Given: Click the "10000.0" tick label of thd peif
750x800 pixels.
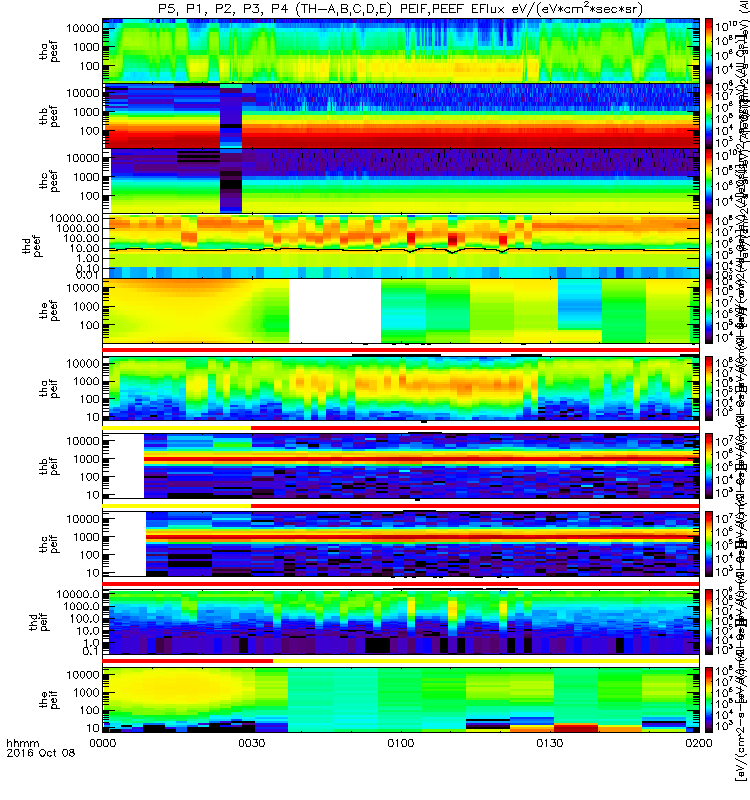Looking at the screenshot, I should [x=78, y=594].
